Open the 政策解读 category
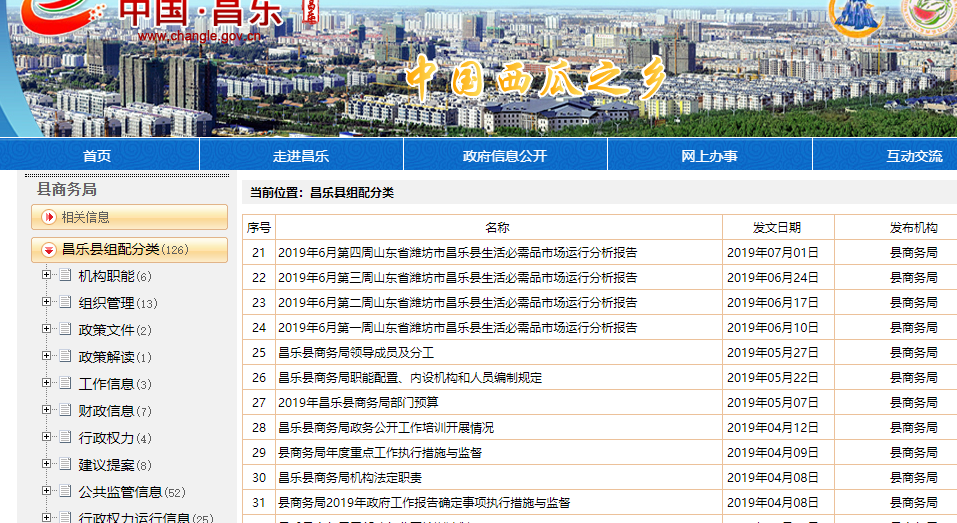957x523 pixels. [106, 357]
